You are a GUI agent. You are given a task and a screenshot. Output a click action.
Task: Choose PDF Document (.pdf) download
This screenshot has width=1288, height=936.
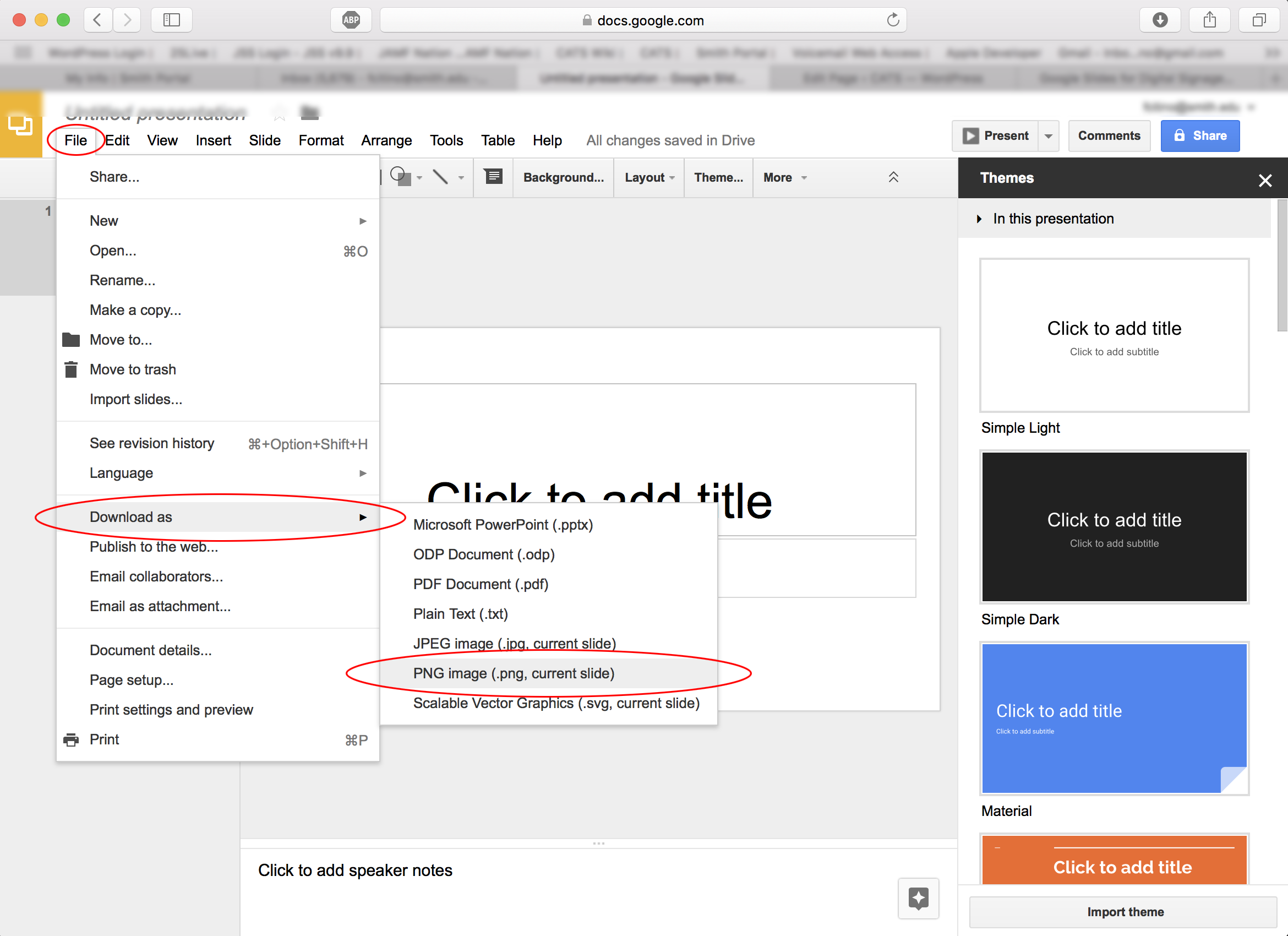(x=549, y=584)
